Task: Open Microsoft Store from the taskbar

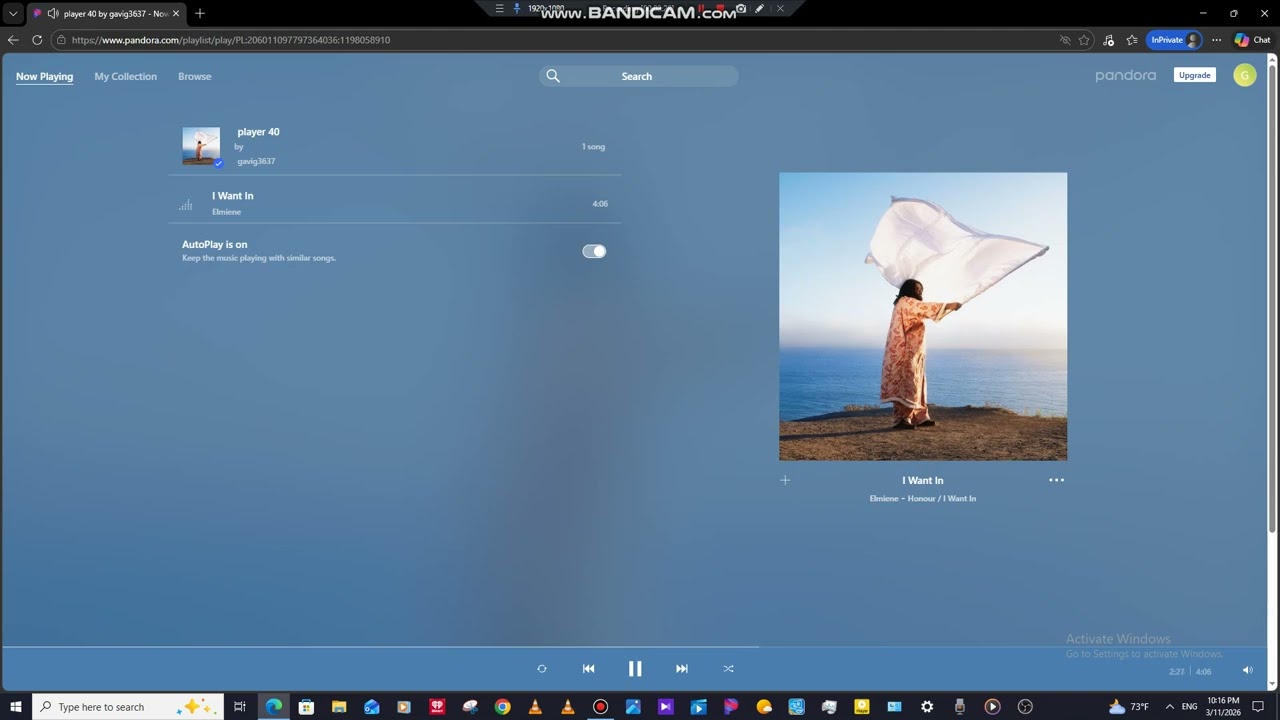Action: (306, 707)
